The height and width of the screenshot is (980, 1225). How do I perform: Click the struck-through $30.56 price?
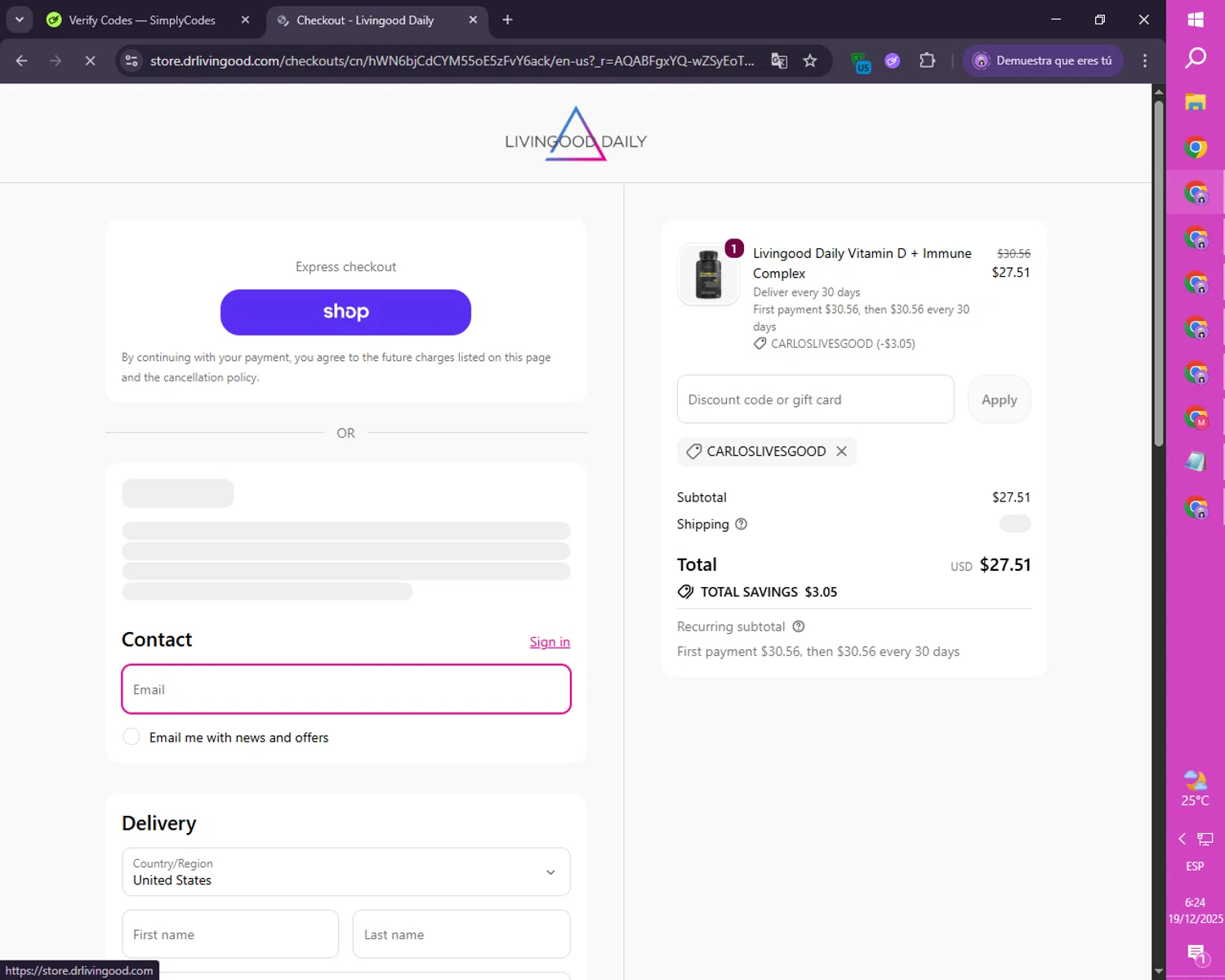[1013, 254]
